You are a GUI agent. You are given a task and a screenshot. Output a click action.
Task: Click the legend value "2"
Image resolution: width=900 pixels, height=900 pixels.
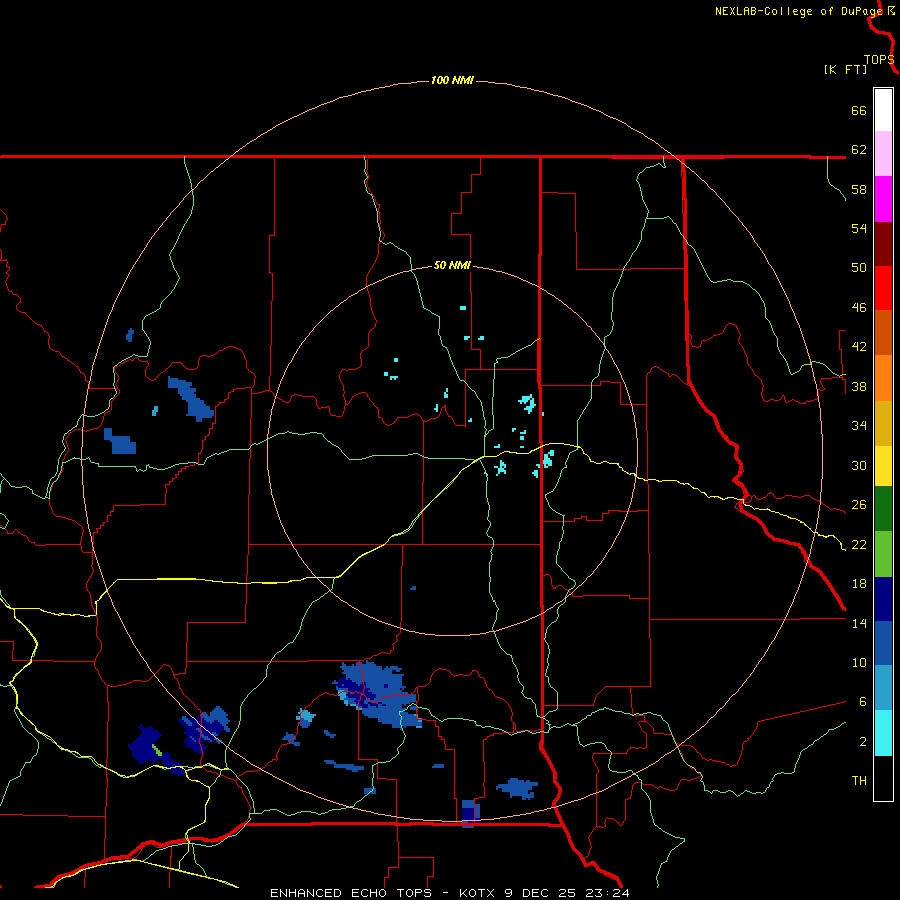863,742
